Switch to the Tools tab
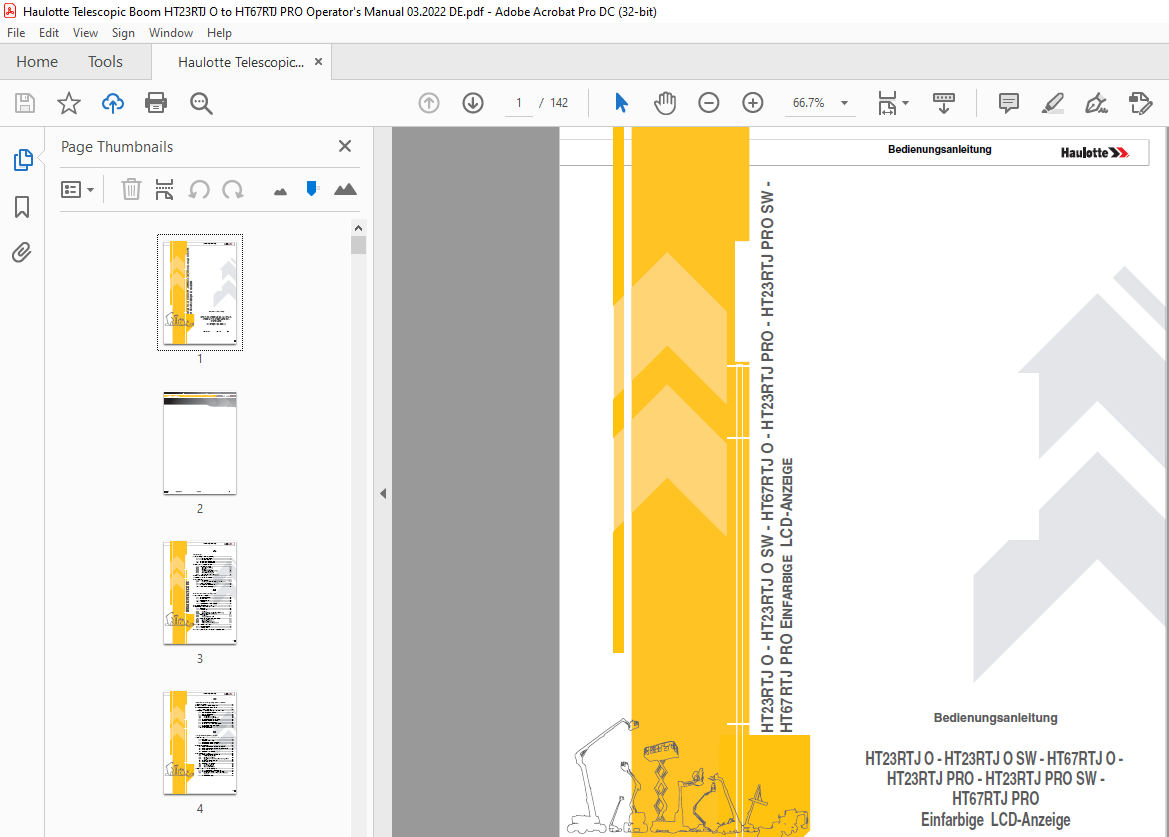This screenshot has height=837, width=1169. tap(105, 62)
